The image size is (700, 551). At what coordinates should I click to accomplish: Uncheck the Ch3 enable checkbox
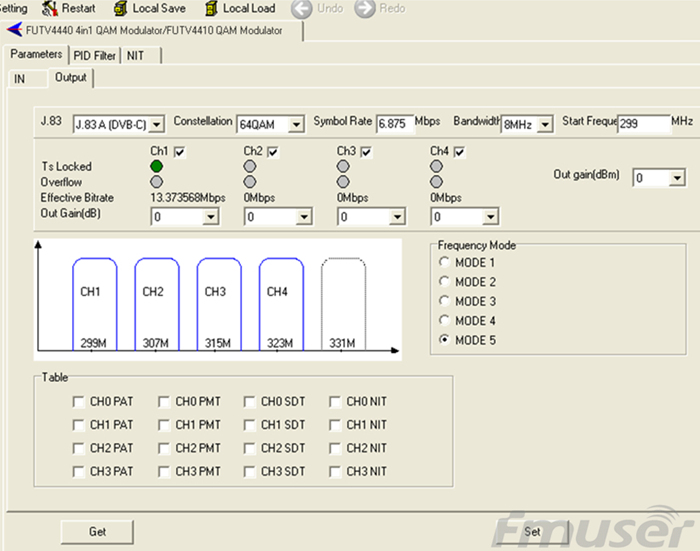click(366, 152)
